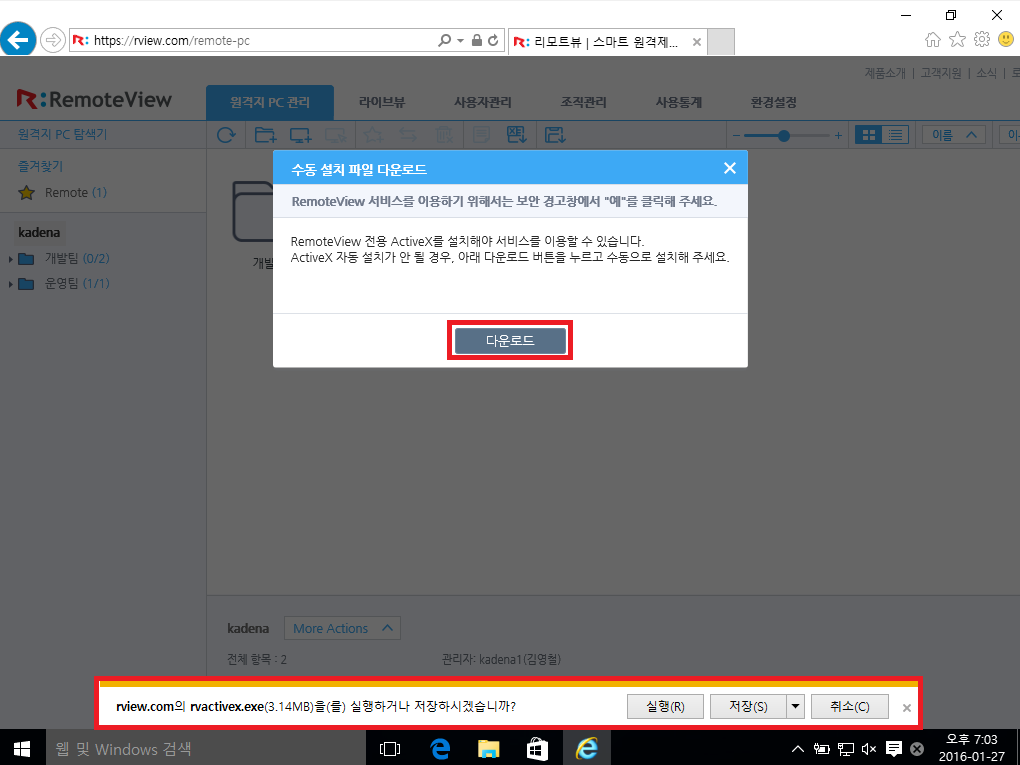Screen dimensions: 1020x765
Task: Click the browser home icon
Action: pyautogui.click(x=933, y=40)
